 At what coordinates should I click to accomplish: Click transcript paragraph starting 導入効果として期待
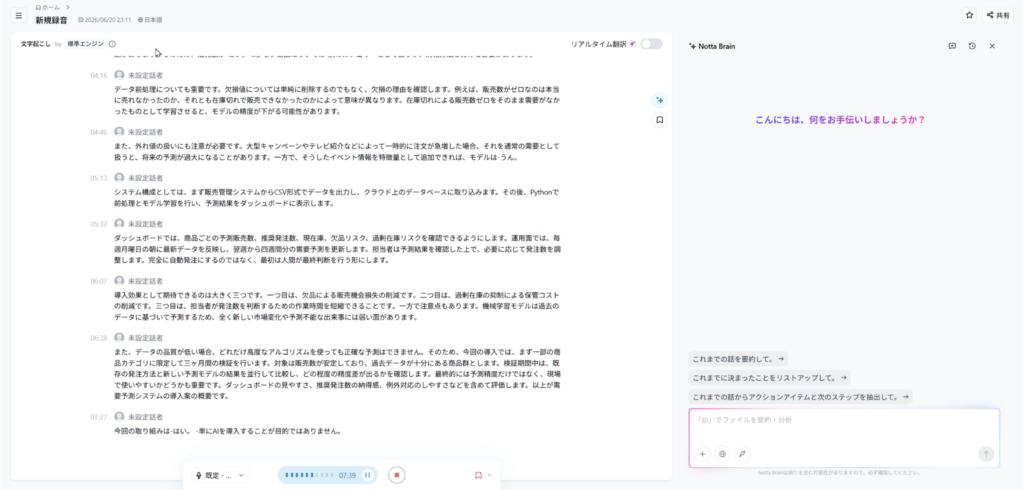coord(336,306)
